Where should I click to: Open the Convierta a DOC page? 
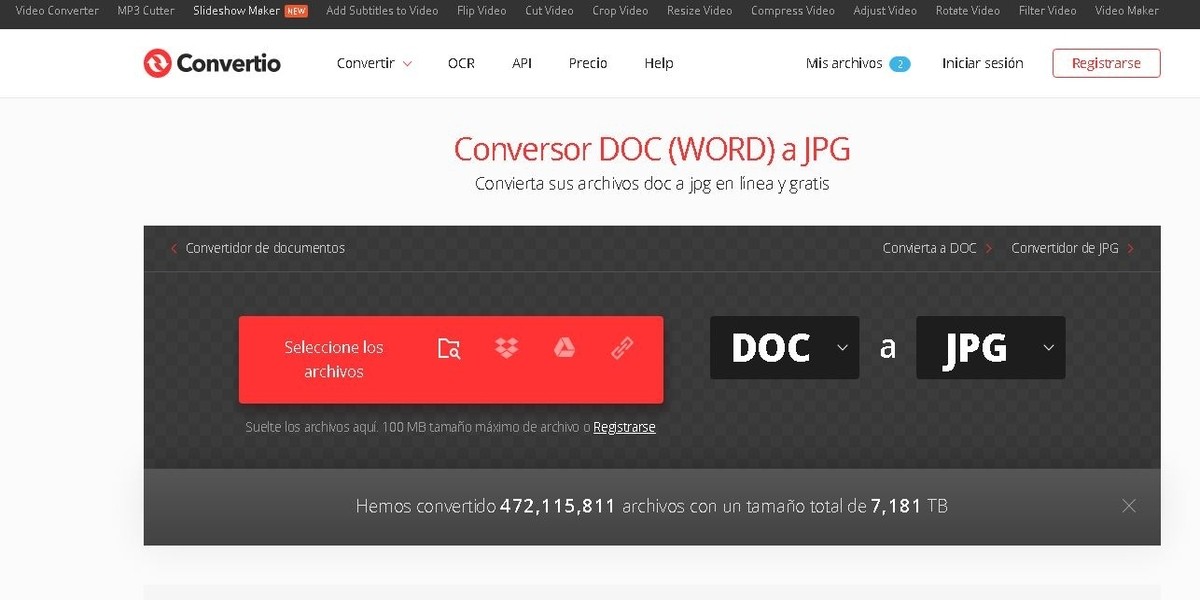pyautogui.click(x=929, y=248)
